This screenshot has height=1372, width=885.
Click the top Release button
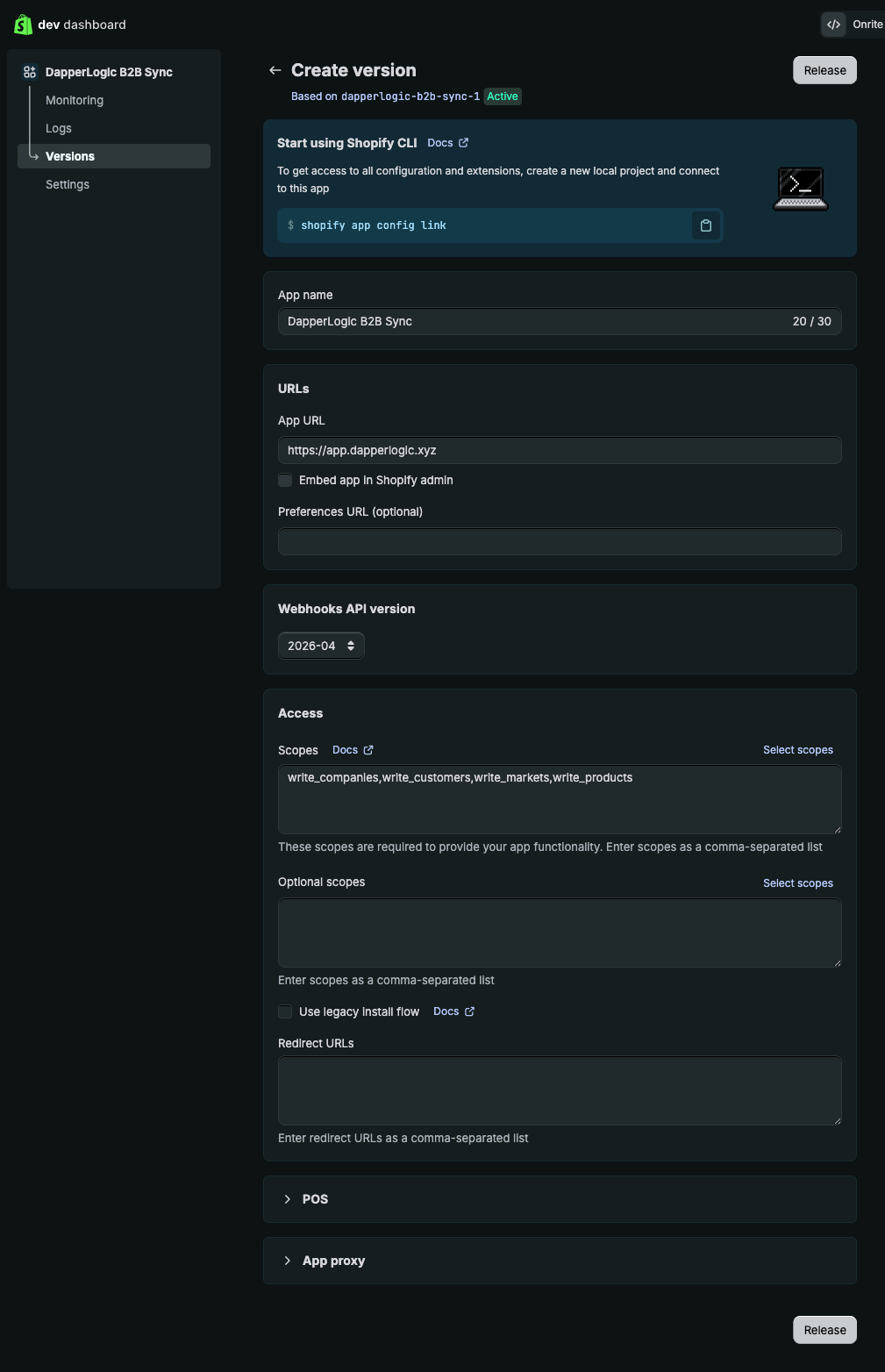[x=824, y=70]
